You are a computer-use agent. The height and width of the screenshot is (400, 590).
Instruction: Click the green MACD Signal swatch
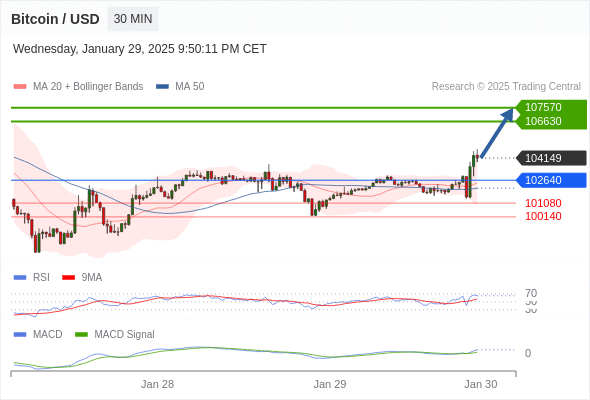click(x=81, y=335)
